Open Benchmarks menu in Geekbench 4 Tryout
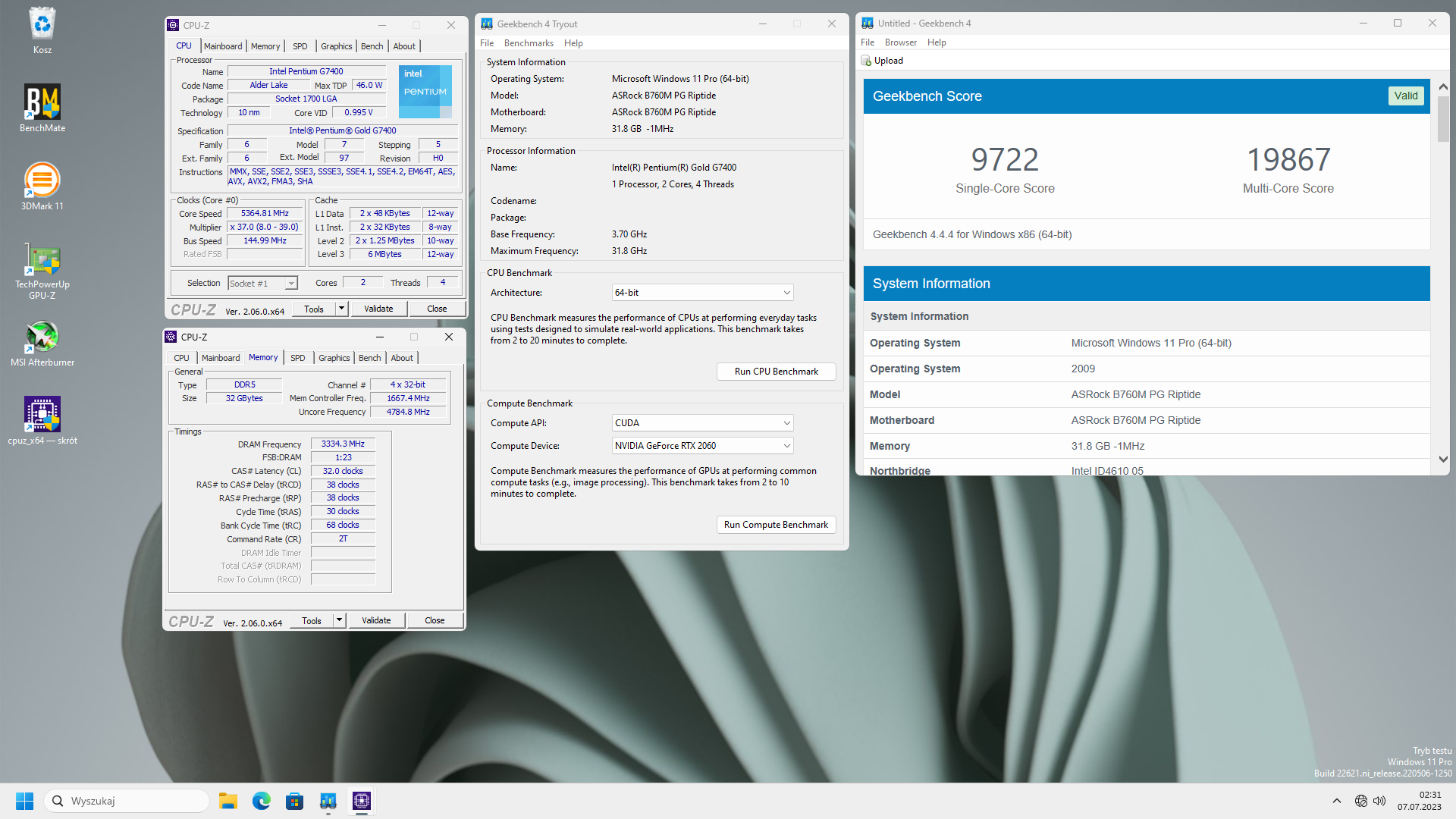This screenshot has width=1456, height=819. 529,43
